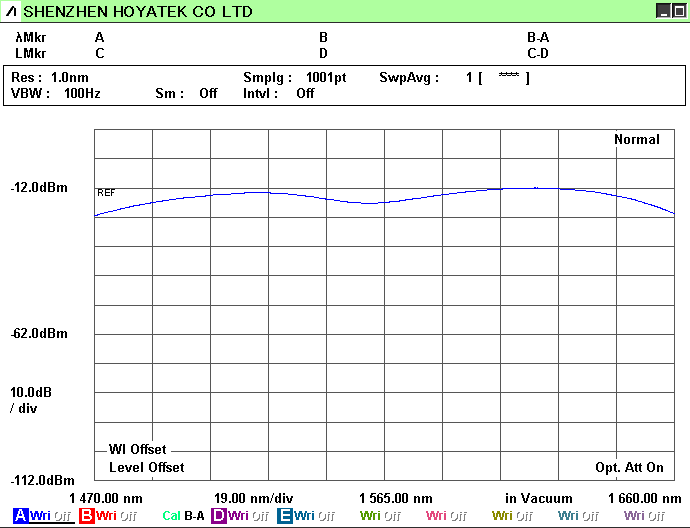Click the 'VBW : 100Hz' value
This screenshot has width=690, height=528.
point(56,93)
